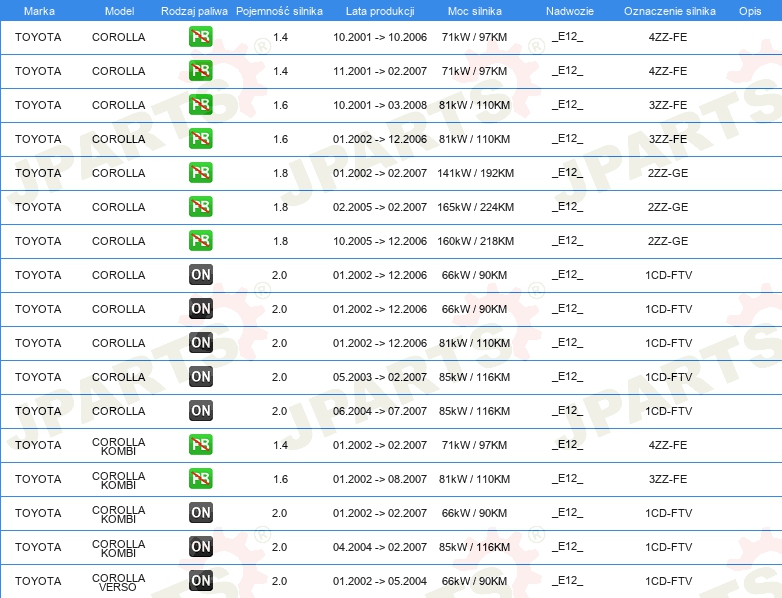Click the Lata produkcji column header

380,11
